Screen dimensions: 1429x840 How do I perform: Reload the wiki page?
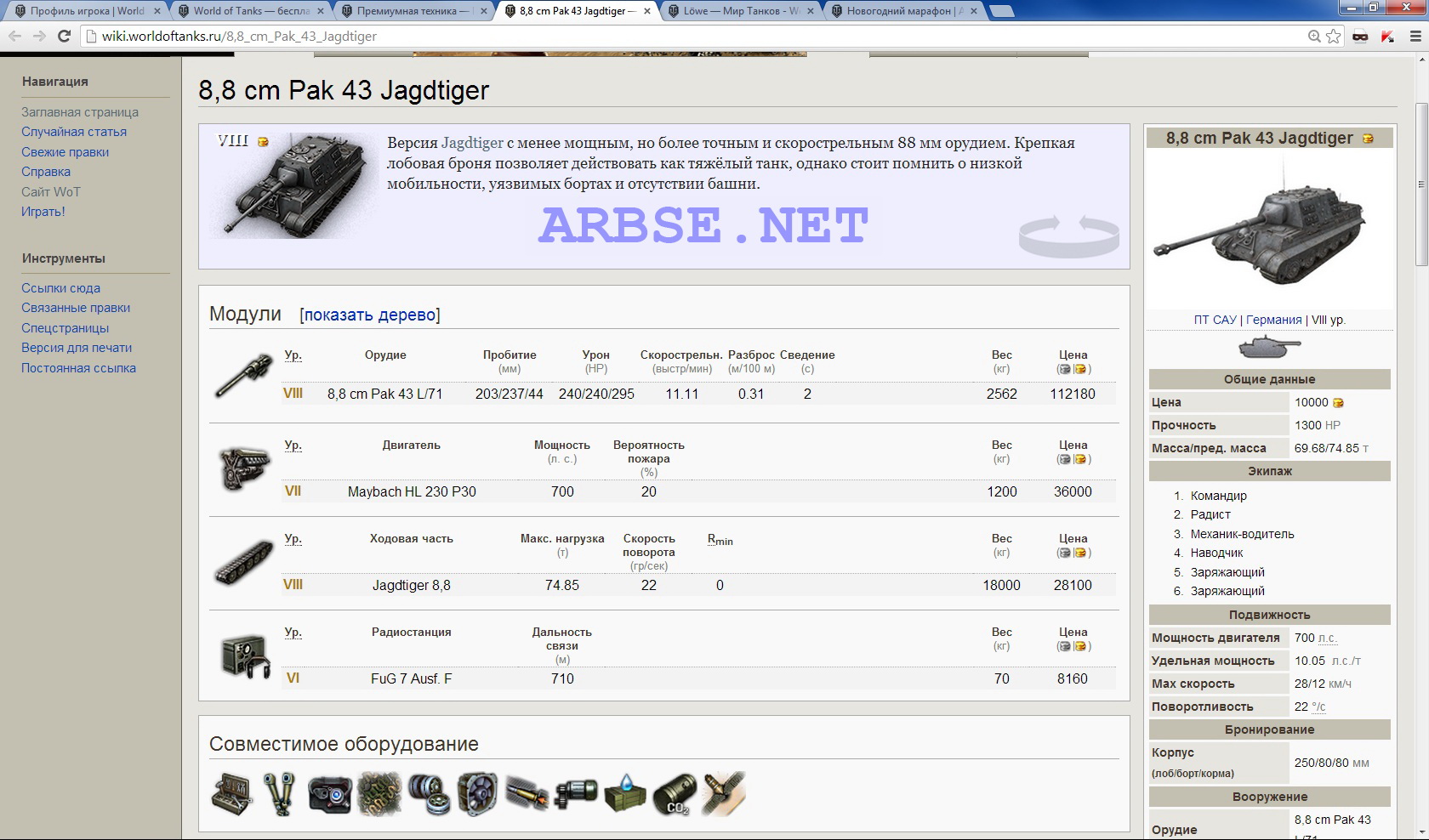pyautogui.click(x=64, y=37)
